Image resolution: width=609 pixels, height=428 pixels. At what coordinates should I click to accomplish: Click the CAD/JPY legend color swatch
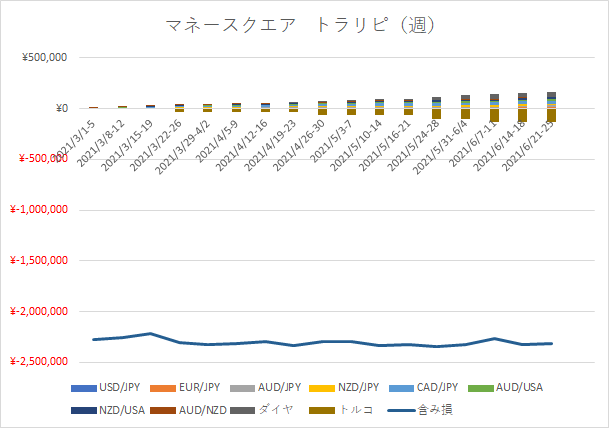401,388
